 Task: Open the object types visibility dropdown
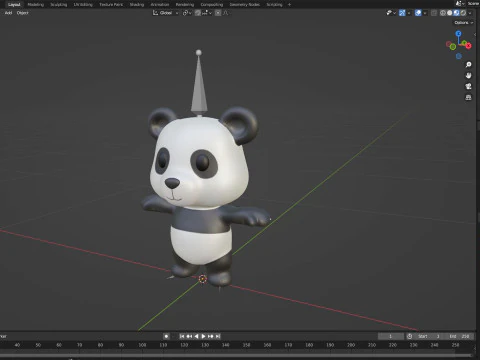pyautogui.click(x=391, y=13)
